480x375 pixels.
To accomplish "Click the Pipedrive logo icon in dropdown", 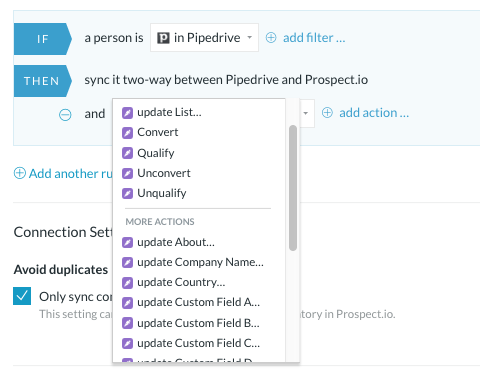I will pyautogui.click(x=163, y=38).
